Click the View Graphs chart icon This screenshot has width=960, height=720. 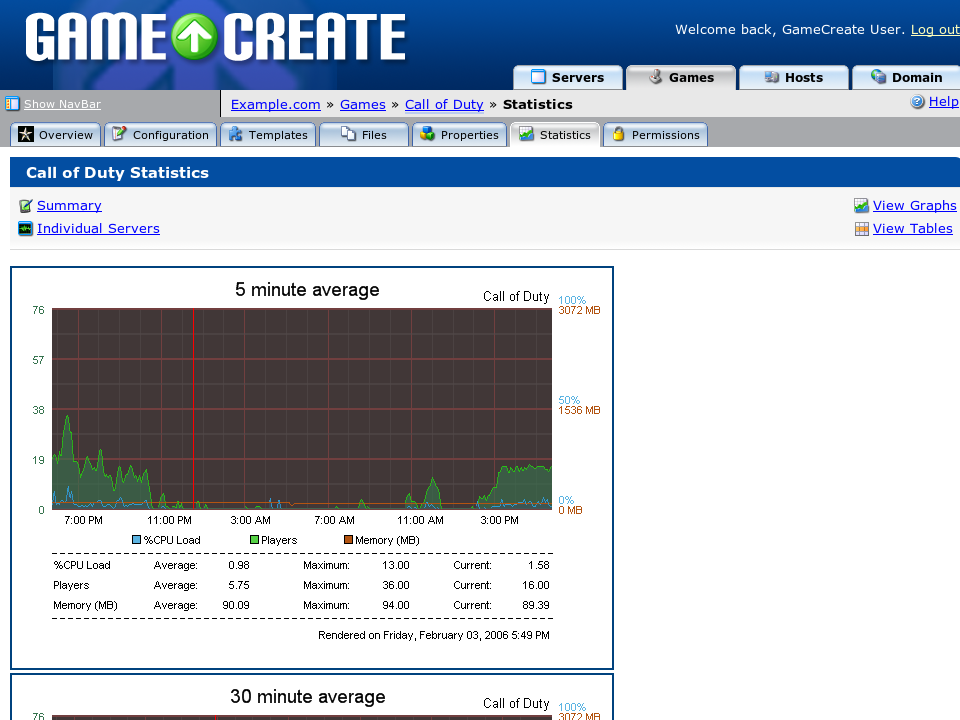[x=861, y=206]
